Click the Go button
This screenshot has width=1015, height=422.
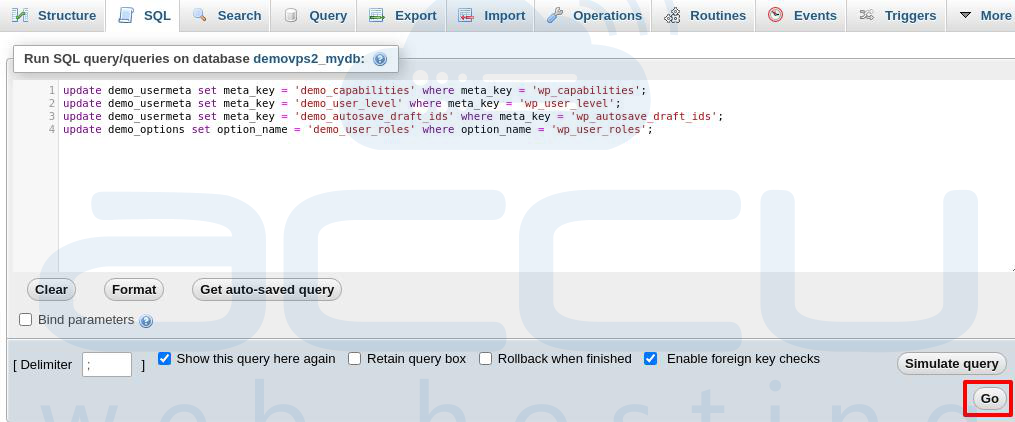pos(989,399)
